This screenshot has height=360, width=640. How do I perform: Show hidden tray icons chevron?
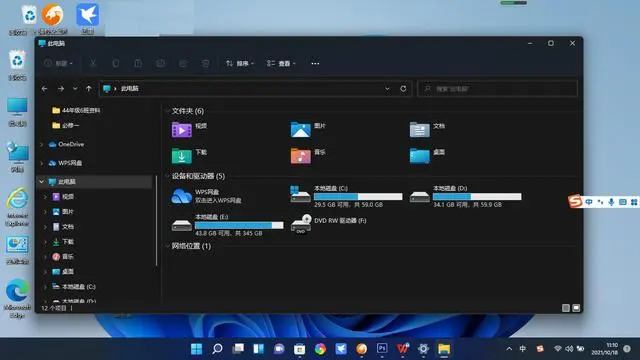click(509, 349)
